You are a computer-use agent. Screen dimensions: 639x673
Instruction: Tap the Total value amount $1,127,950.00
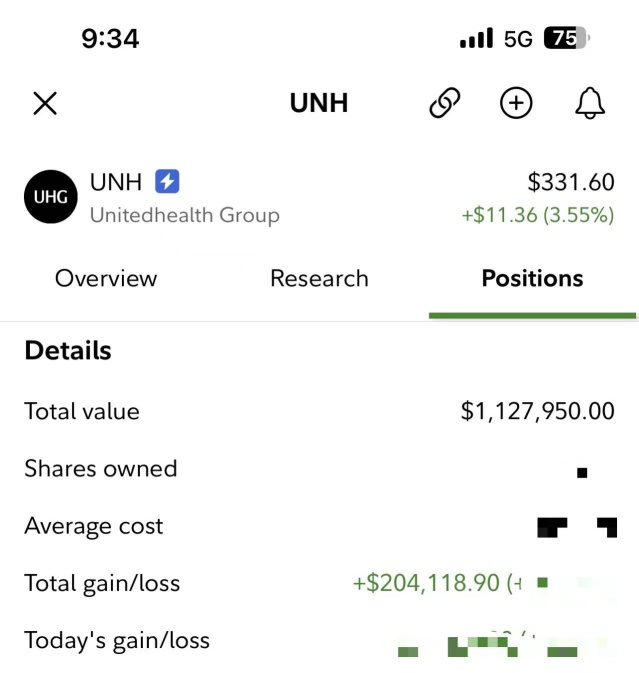pyautogui.click(x=537, y=411)
